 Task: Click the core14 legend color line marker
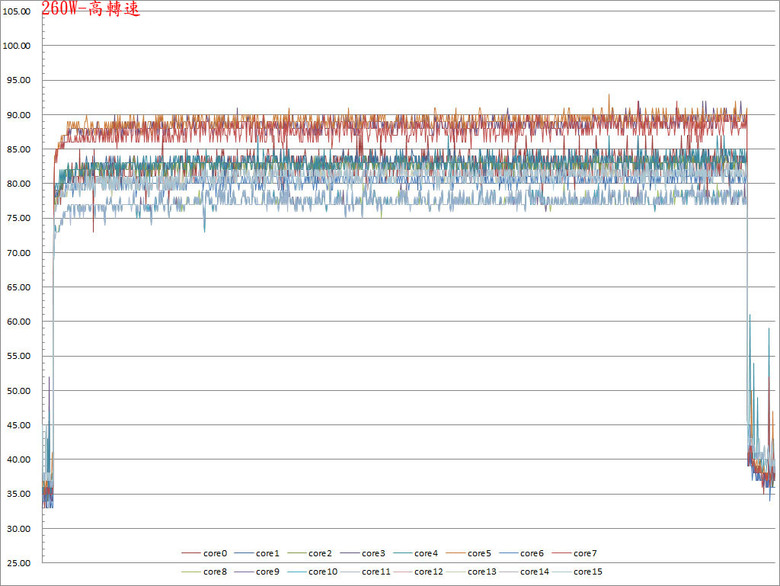[x=507, y=572]
